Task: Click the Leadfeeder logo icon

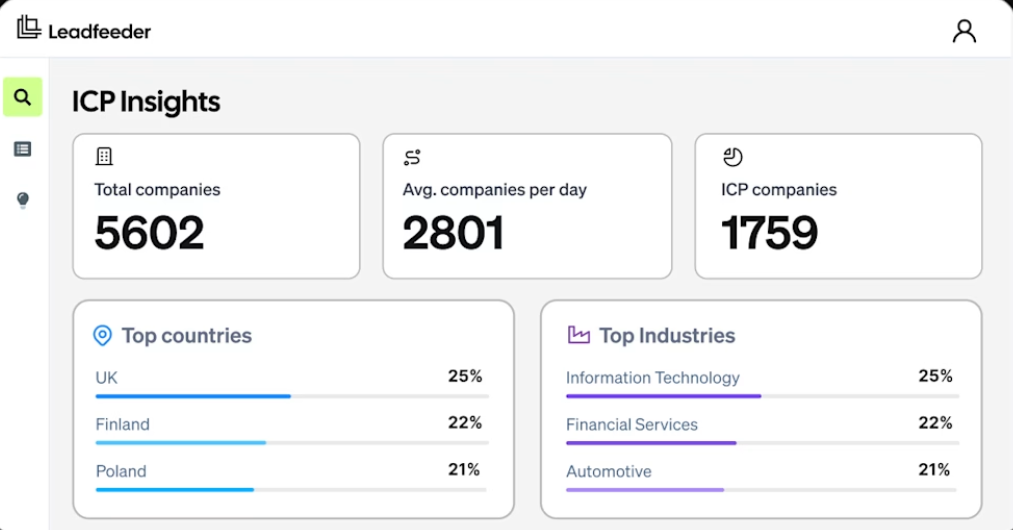Action: click(29, 27)
